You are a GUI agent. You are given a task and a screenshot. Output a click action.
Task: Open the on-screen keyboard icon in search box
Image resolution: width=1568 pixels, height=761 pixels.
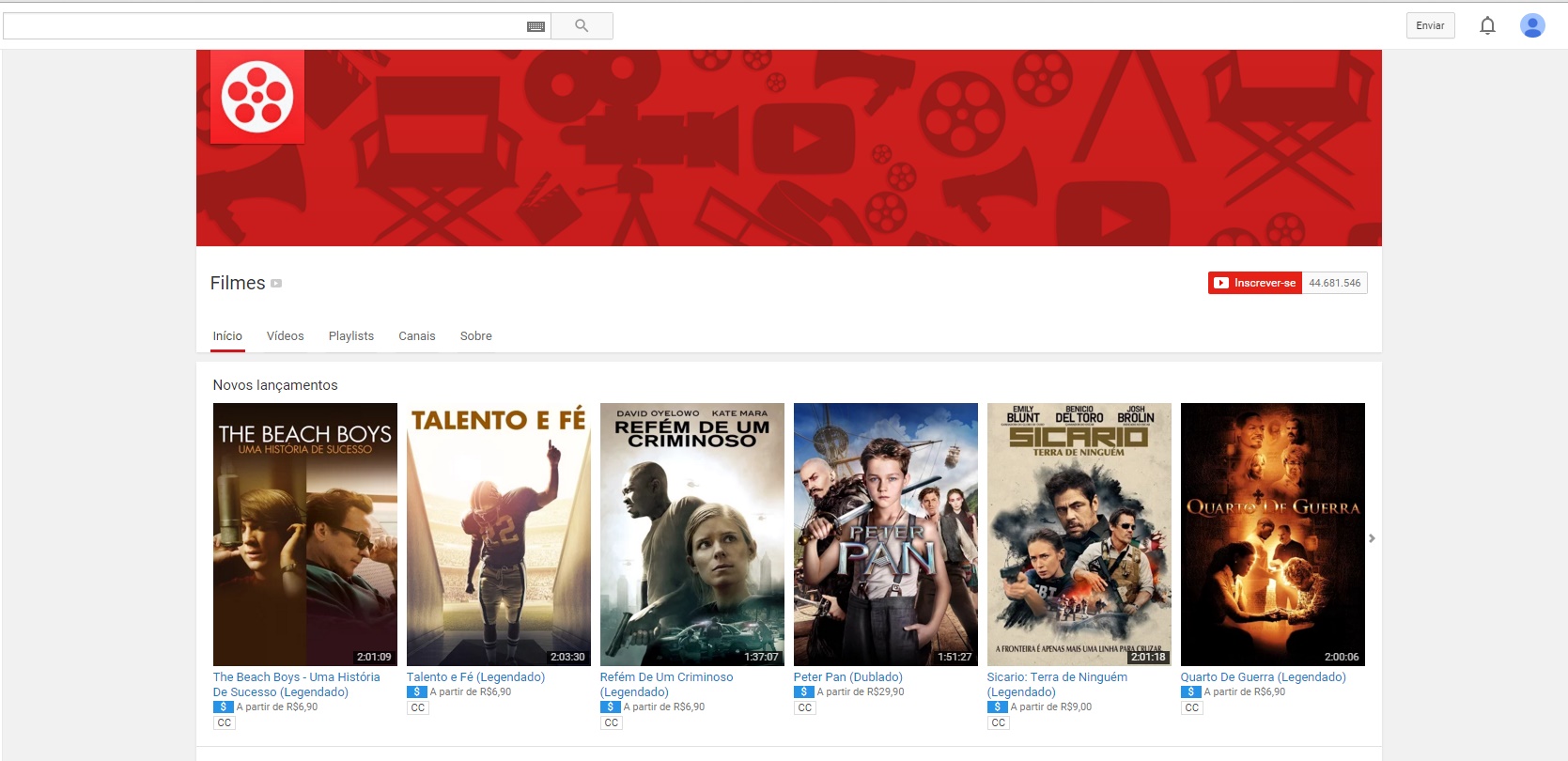click(x=536, y=26)
